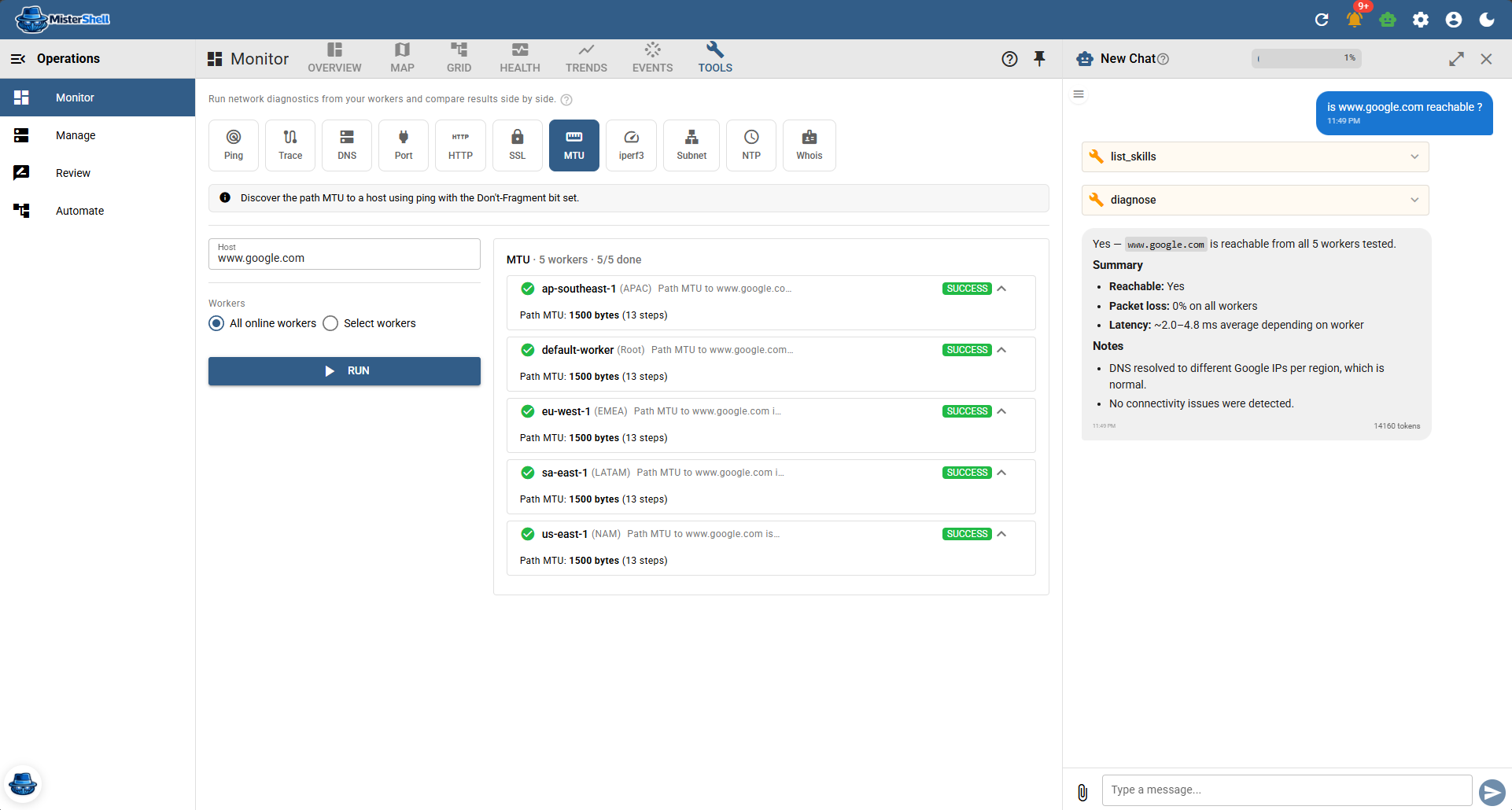Open Review in the sidebar

coord(98,173)
